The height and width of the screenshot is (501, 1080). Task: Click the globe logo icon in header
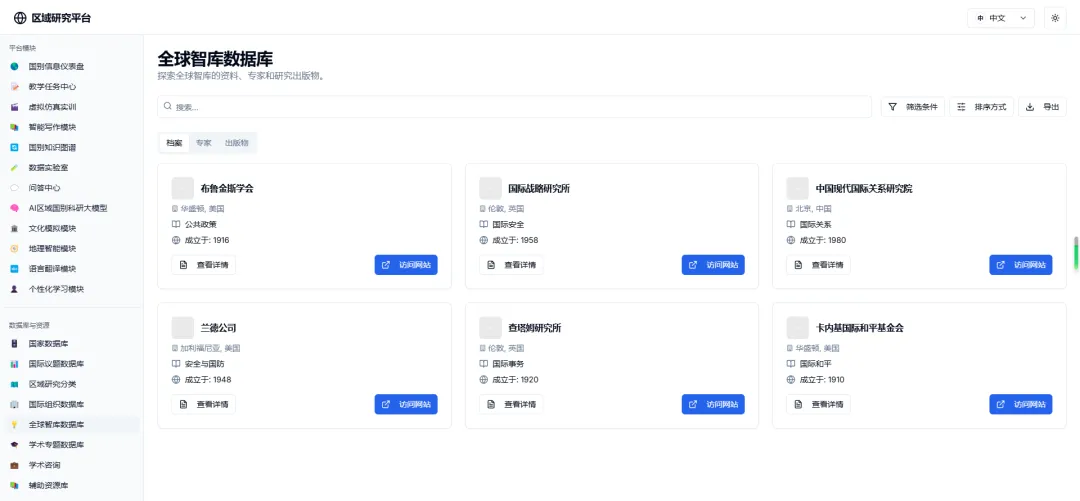point(20,18)
